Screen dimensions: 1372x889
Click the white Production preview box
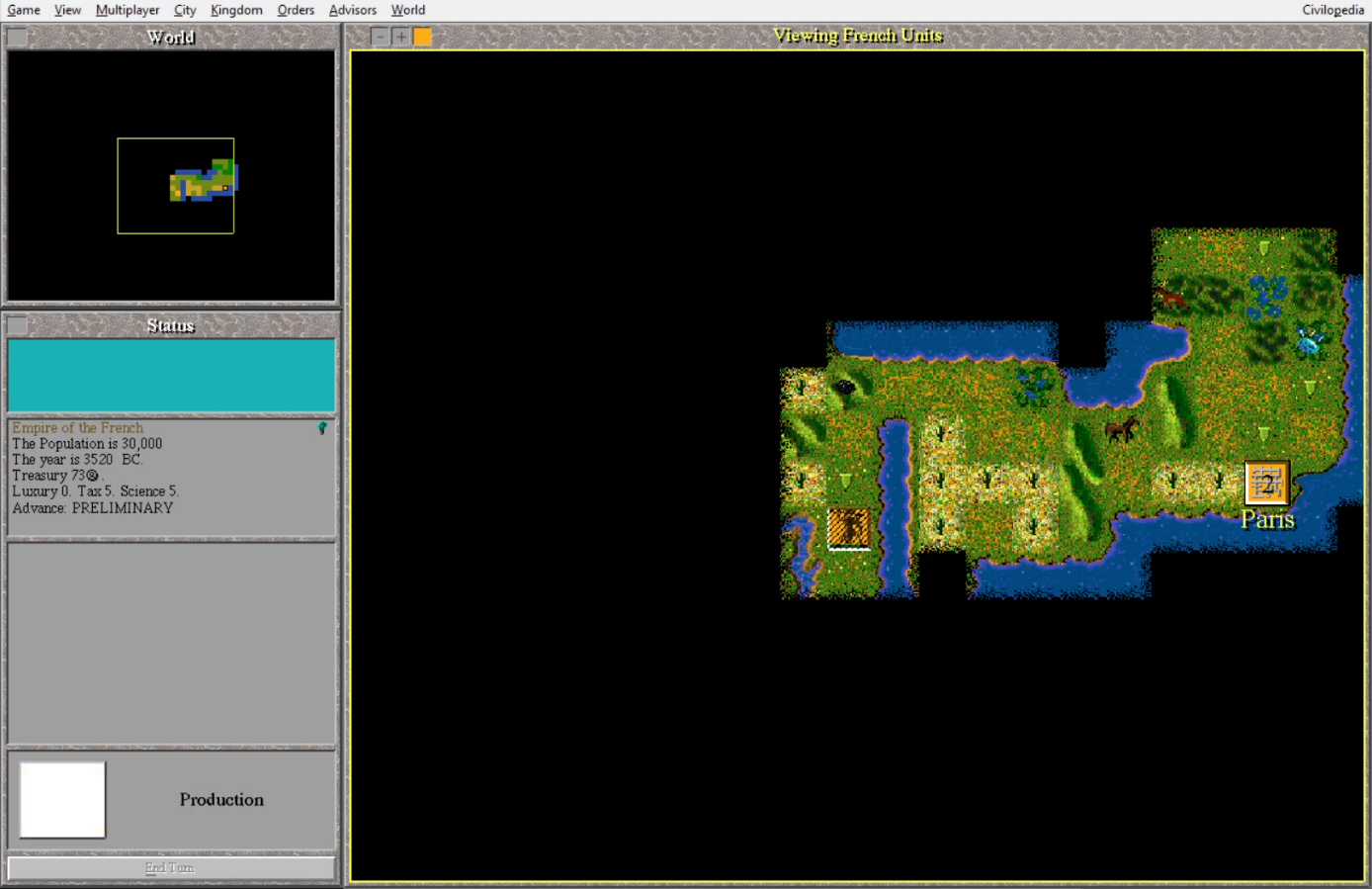click(62, 800)
